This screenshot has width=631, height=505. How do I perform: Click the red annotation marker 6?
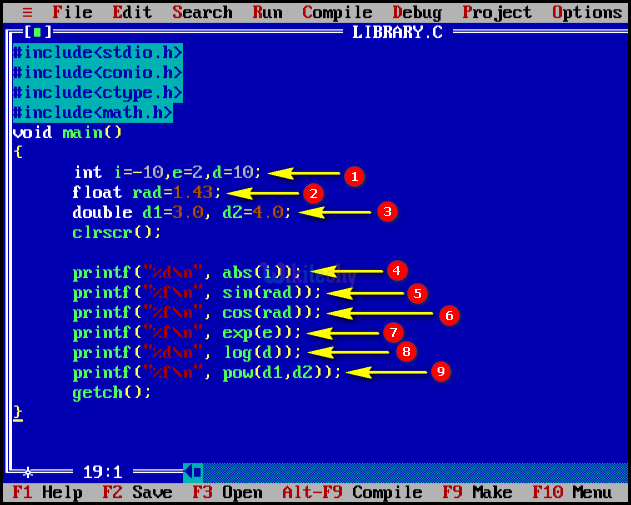[449, 314]
